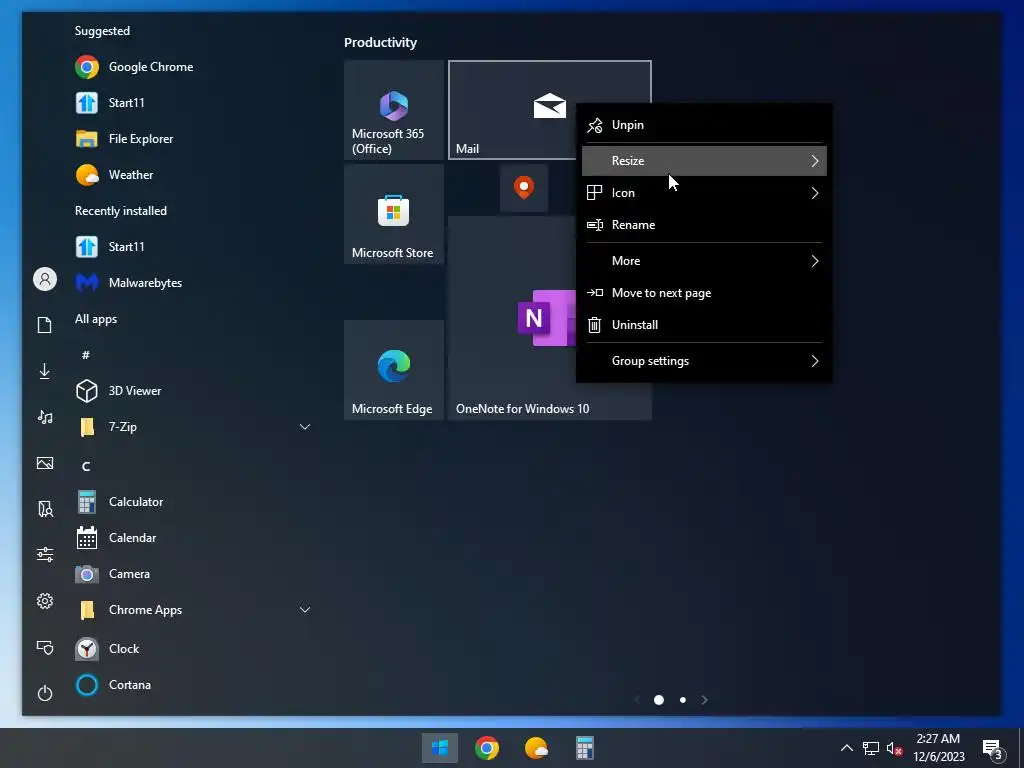Click the Productivity group header

(x=380, y=42)
